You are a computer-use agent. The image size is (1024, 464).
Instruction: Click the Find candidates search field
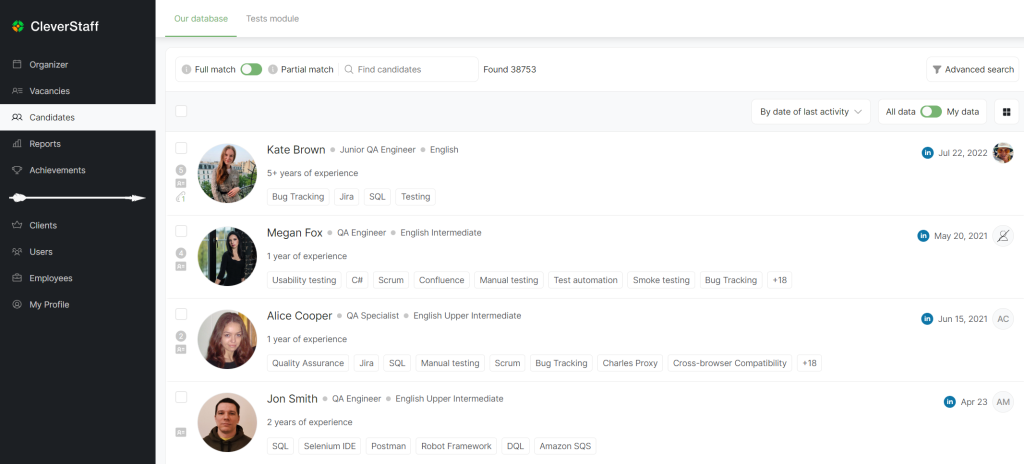[410, 70]
